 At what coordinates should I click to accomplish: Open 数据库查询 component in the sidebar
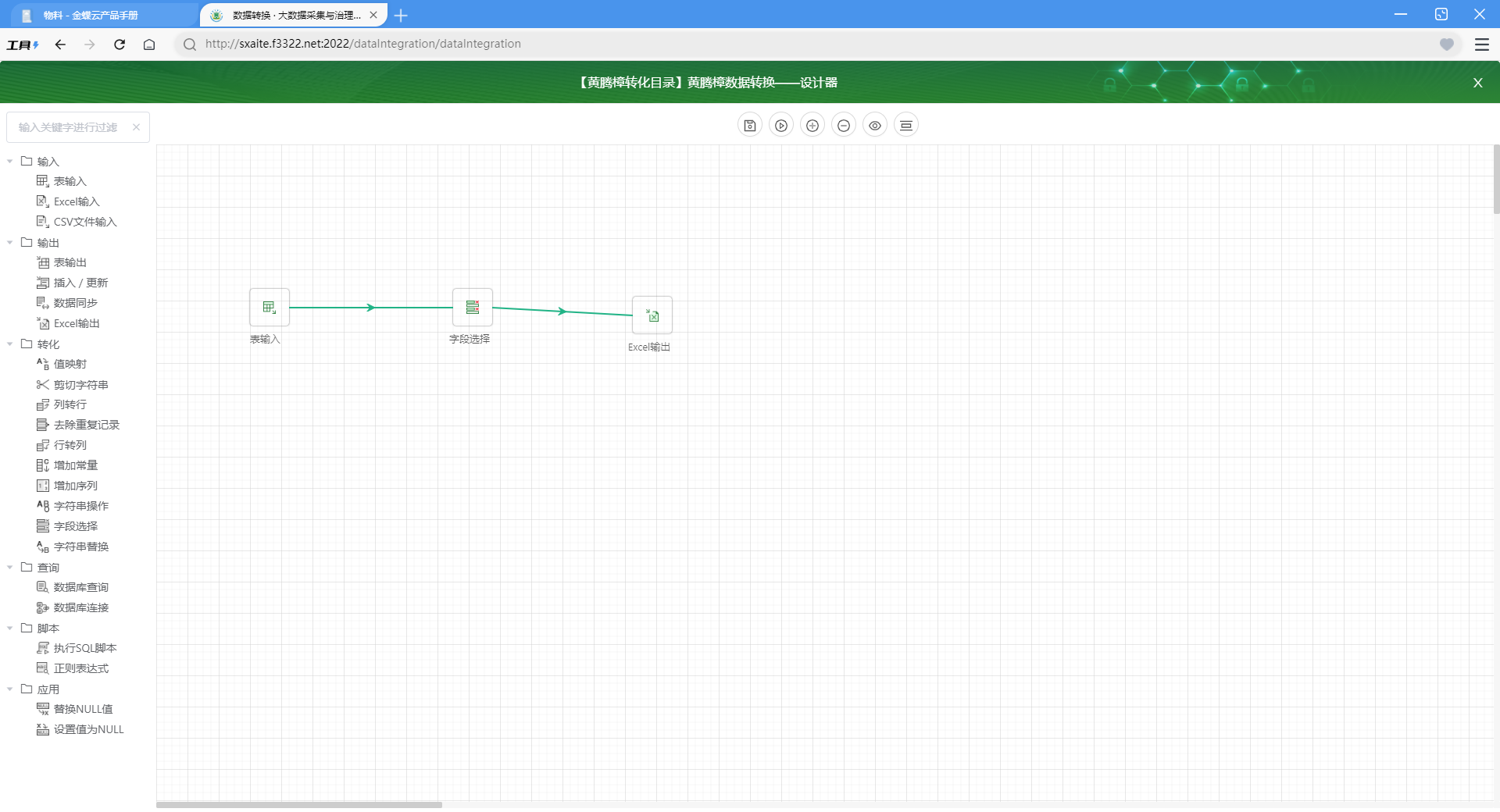[x=73, y=587]
